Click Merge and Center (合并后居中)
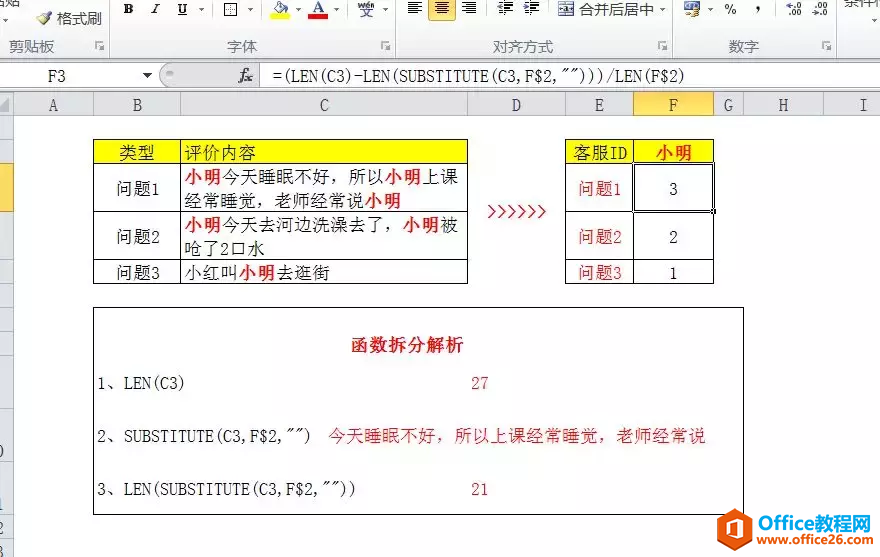880x557 pixels. [606, 9]
